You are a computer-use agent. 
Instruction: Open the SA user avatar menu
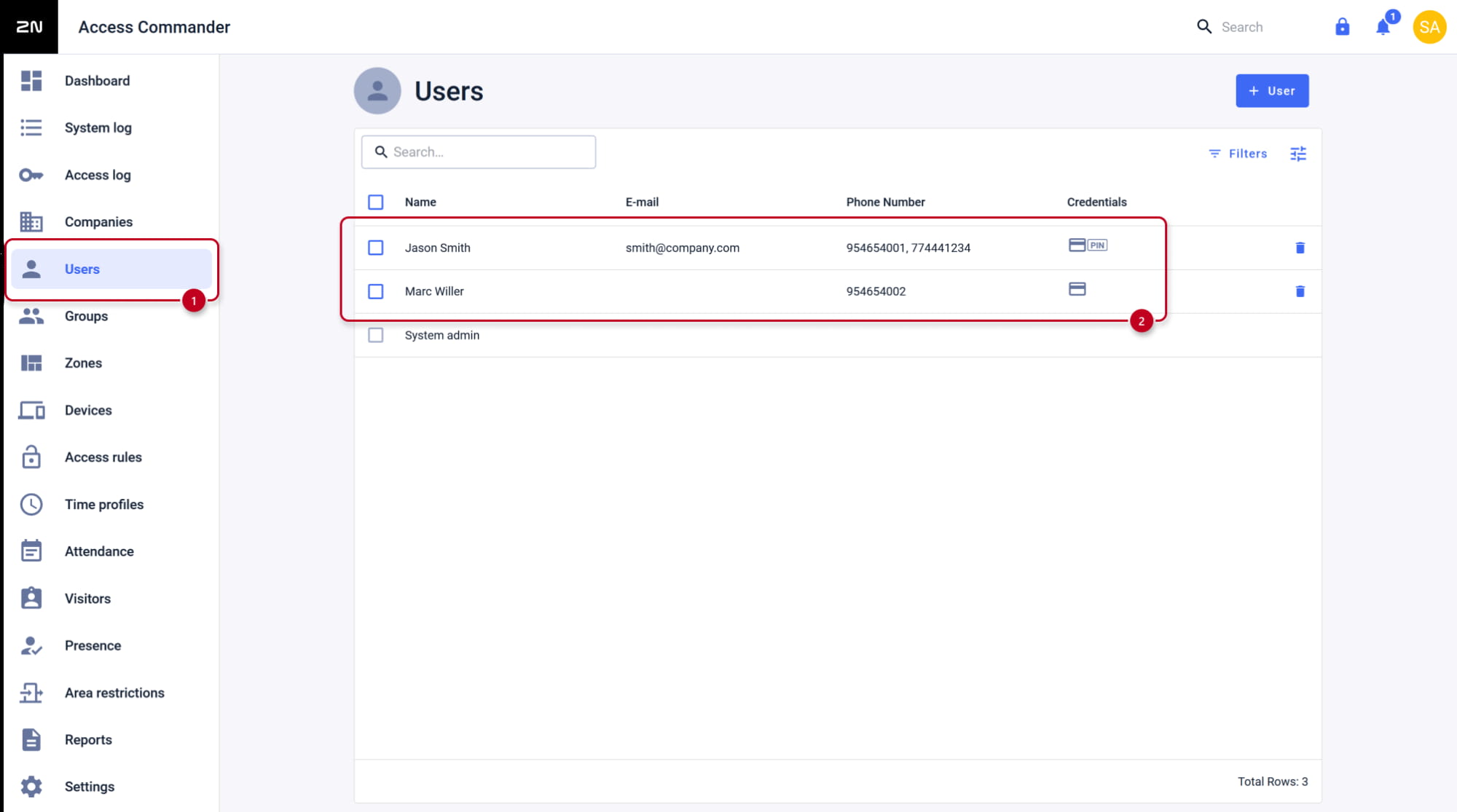(1429, 27)
